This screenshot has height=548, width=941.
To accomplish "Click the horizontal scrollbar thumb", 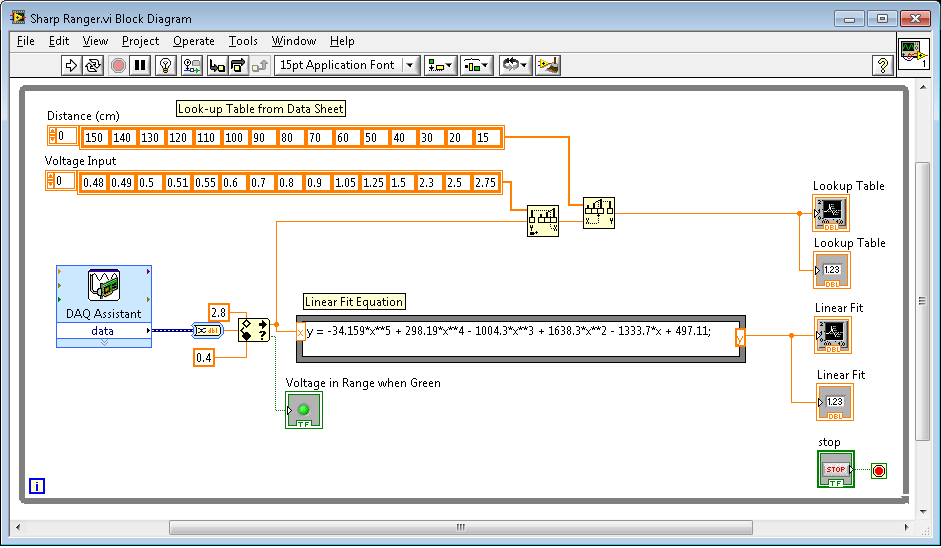I will click(x=460, y=526).
